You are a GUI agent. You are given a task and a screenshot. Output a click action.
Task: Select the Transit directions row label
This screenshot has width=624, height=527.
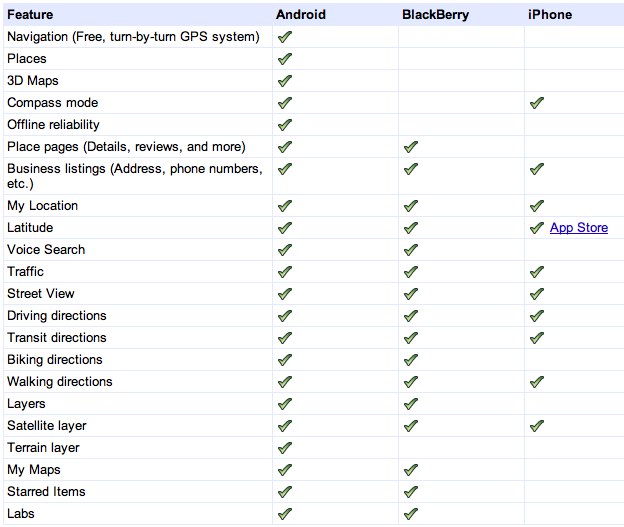click(x=57, y=338)
